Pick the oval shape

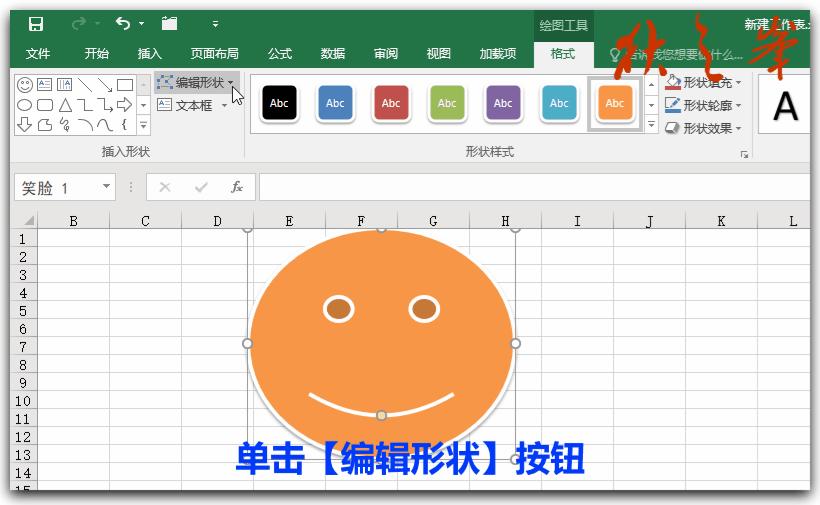[25, 105]
